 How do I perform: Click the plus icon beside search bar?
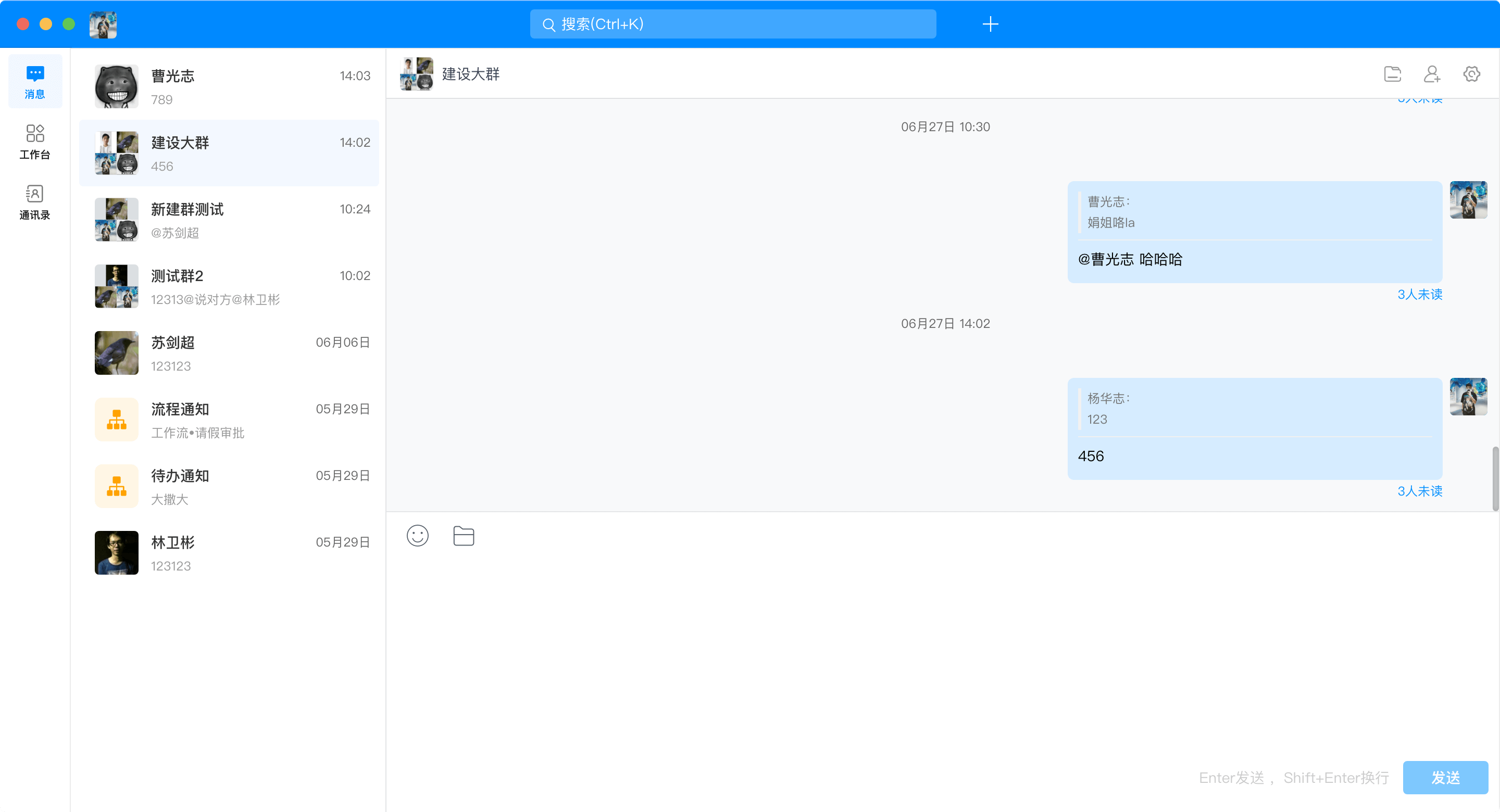(x=990, y=24)
